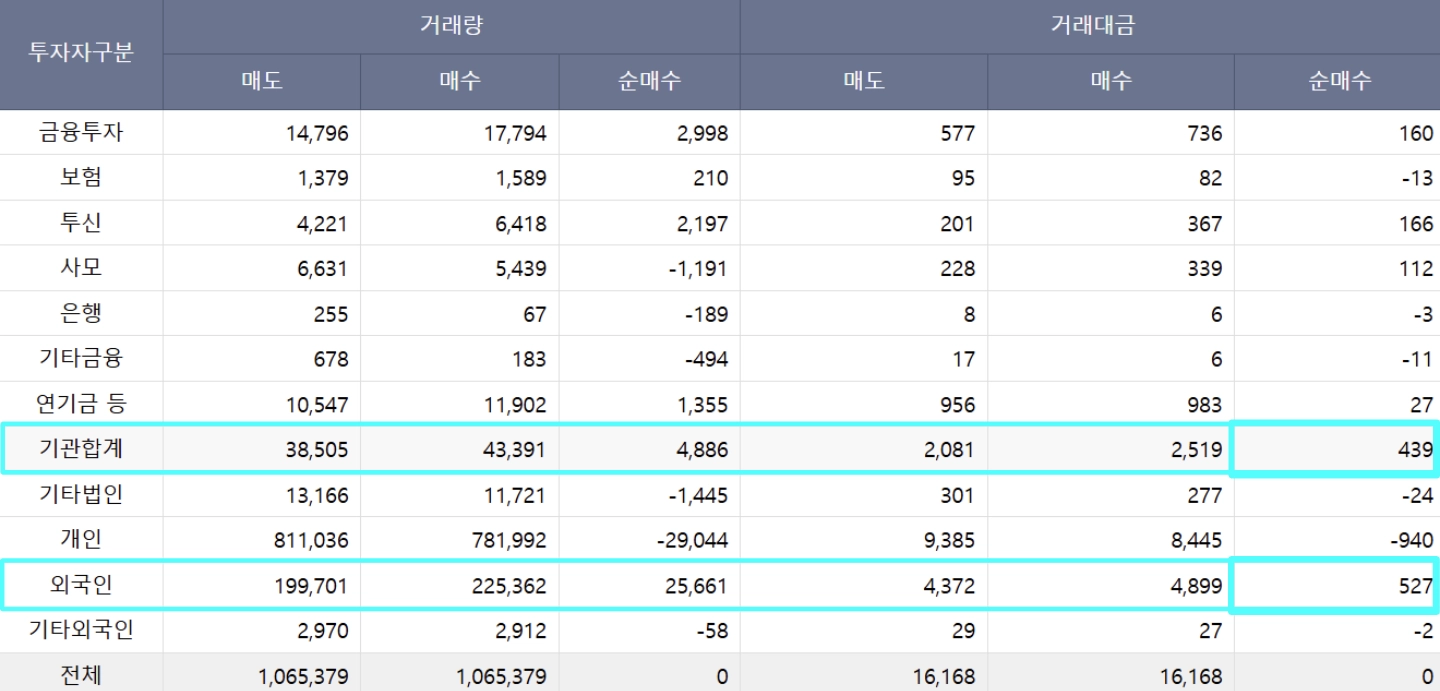Click the 외국인 row label
The height and width of the screenshot is (691, 1440).
pyautogui.click(x=81, y=585)
